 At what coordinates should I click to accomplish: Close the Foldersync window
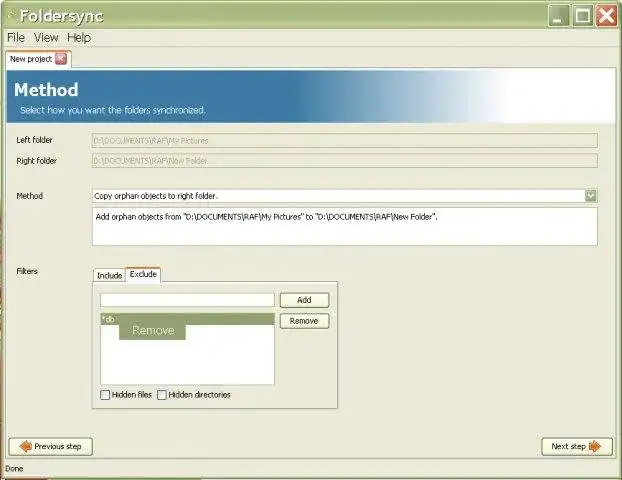[x=607, y=16]
